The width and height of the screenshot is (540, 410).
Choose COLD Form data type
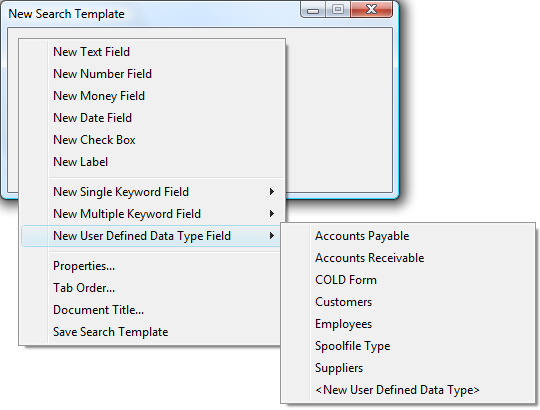pyautogui.click(x=408, y=280)
